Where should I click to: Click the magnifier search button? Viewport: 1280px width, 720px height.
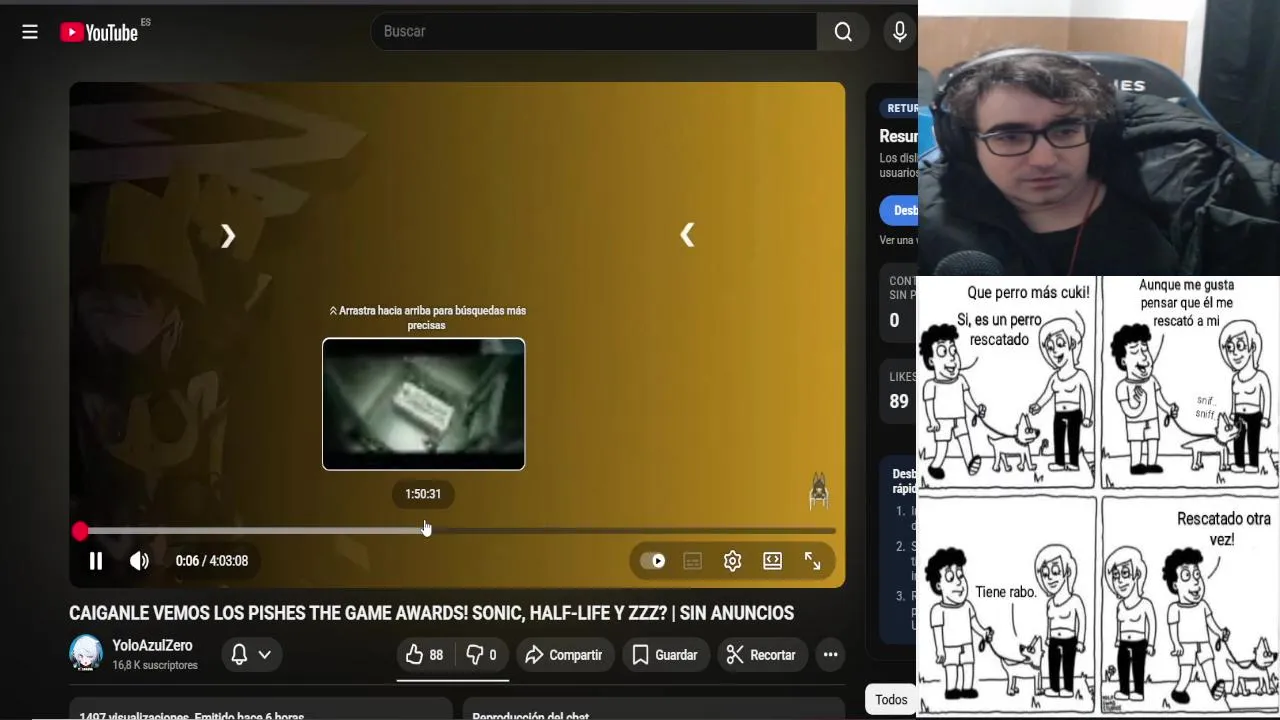coord(843,32)
